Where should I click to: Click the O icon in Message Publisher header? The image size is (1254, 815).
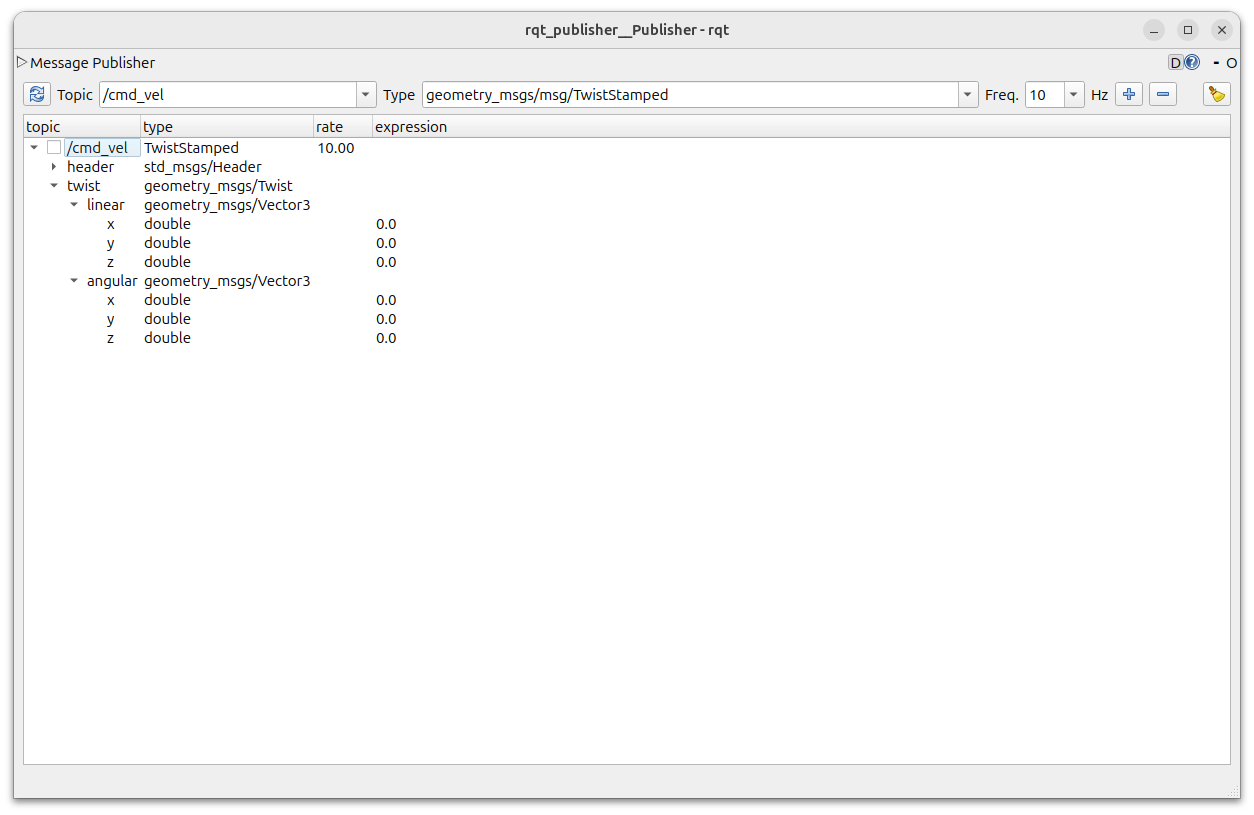[x=1232, y=63]
